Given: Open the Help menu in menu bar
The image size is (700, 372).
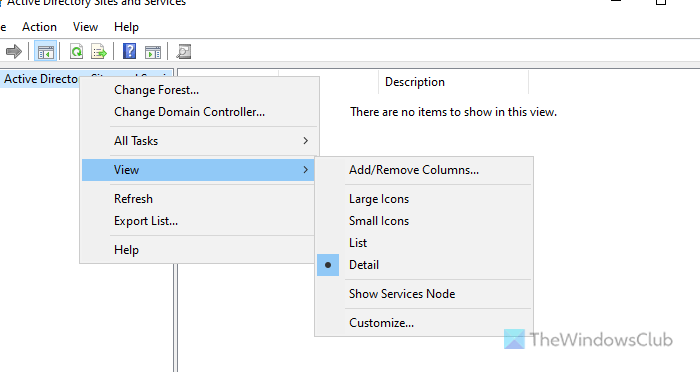Looking at the screenshot, I should click(126, 27).
